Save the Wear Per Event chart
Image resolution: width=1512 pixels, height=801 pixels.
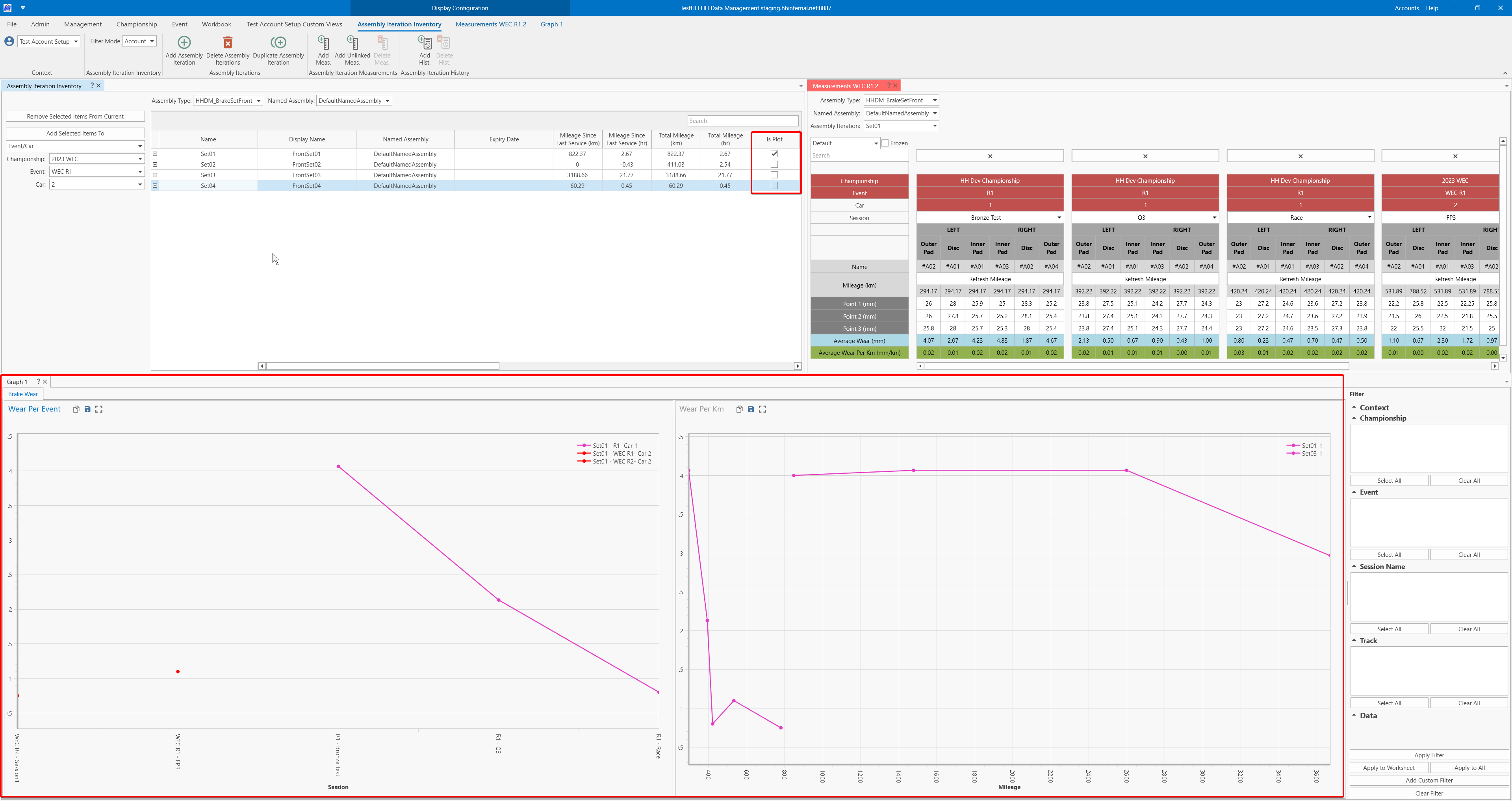click(87, 410)
